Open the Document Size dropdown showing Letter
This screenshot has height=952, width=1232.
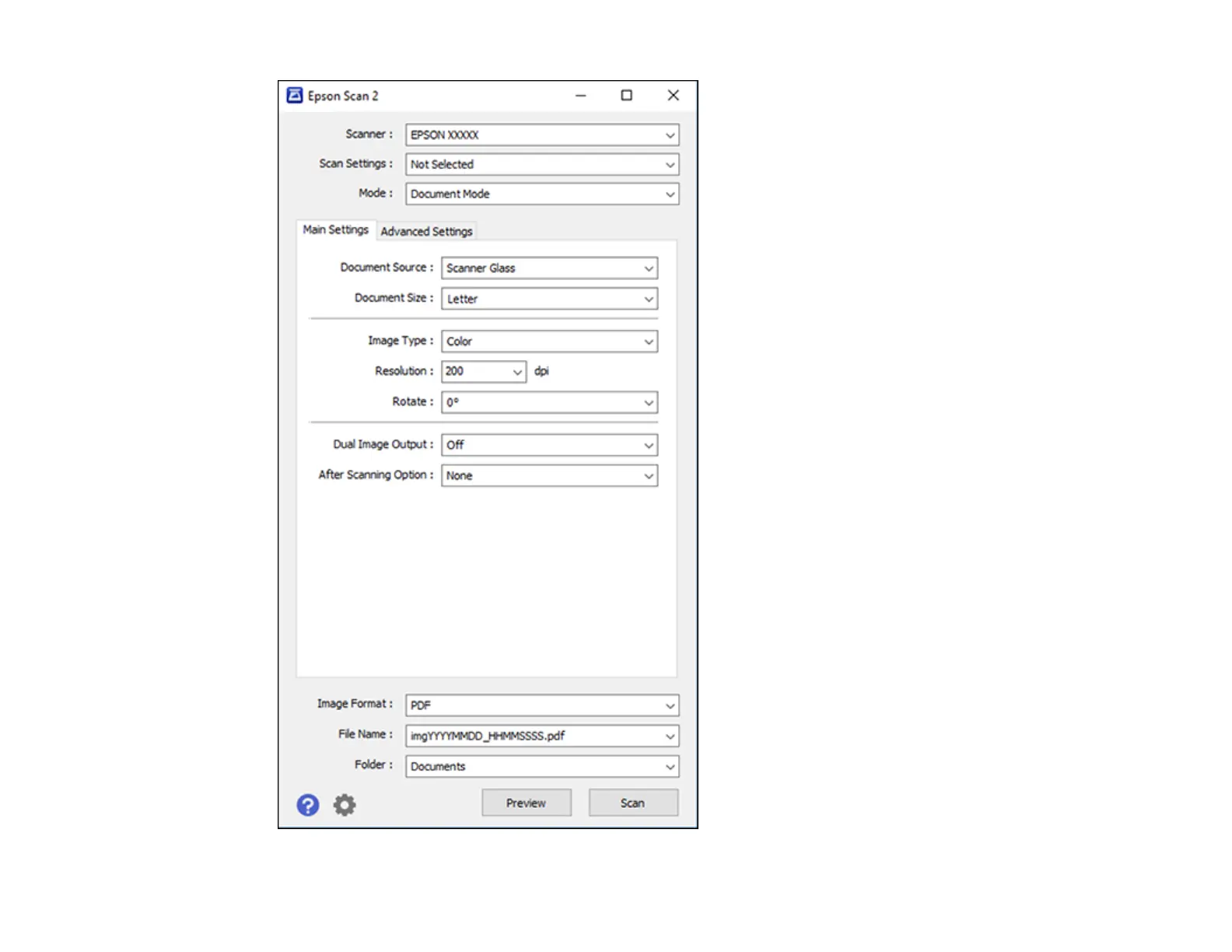pyautogui.click(x=549, y=299)
